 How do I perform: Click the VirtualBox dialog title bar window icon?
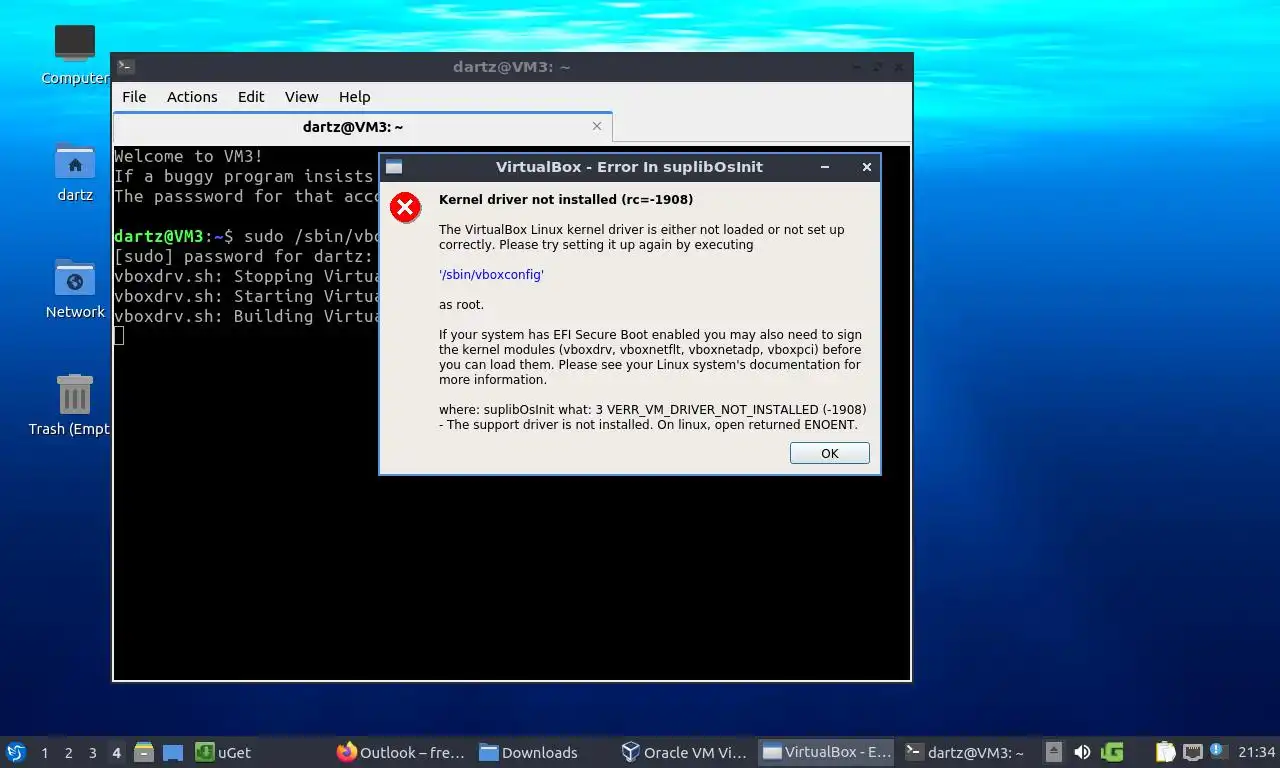tap(394, 167)
